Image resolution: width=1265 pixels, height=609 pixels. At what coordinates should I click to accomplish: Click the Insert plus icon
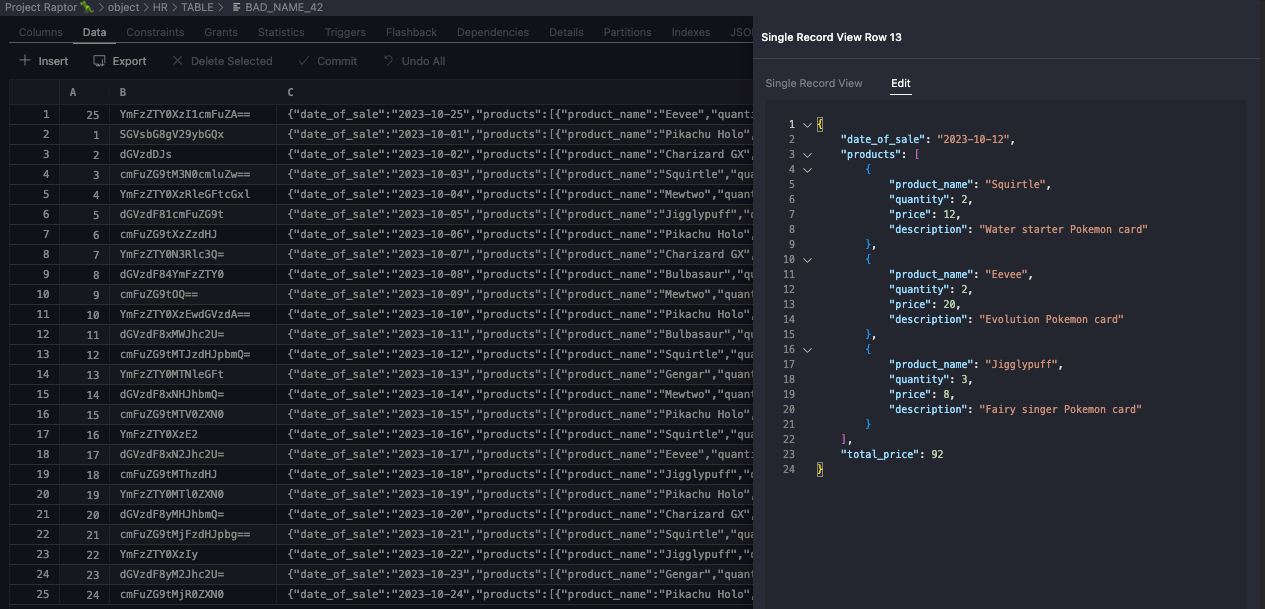pos(26,61)
